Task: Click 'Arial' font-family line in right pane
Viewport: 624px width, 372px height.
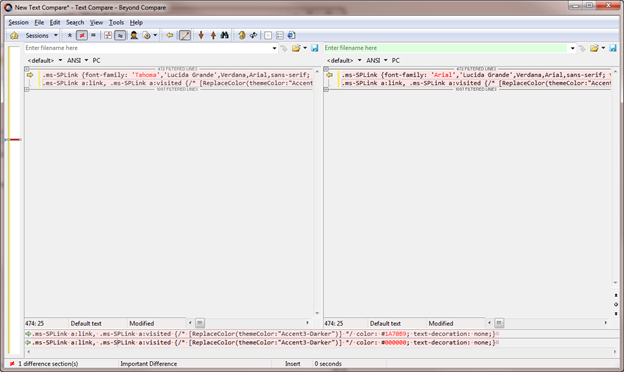Action: [x=476, y=75]
